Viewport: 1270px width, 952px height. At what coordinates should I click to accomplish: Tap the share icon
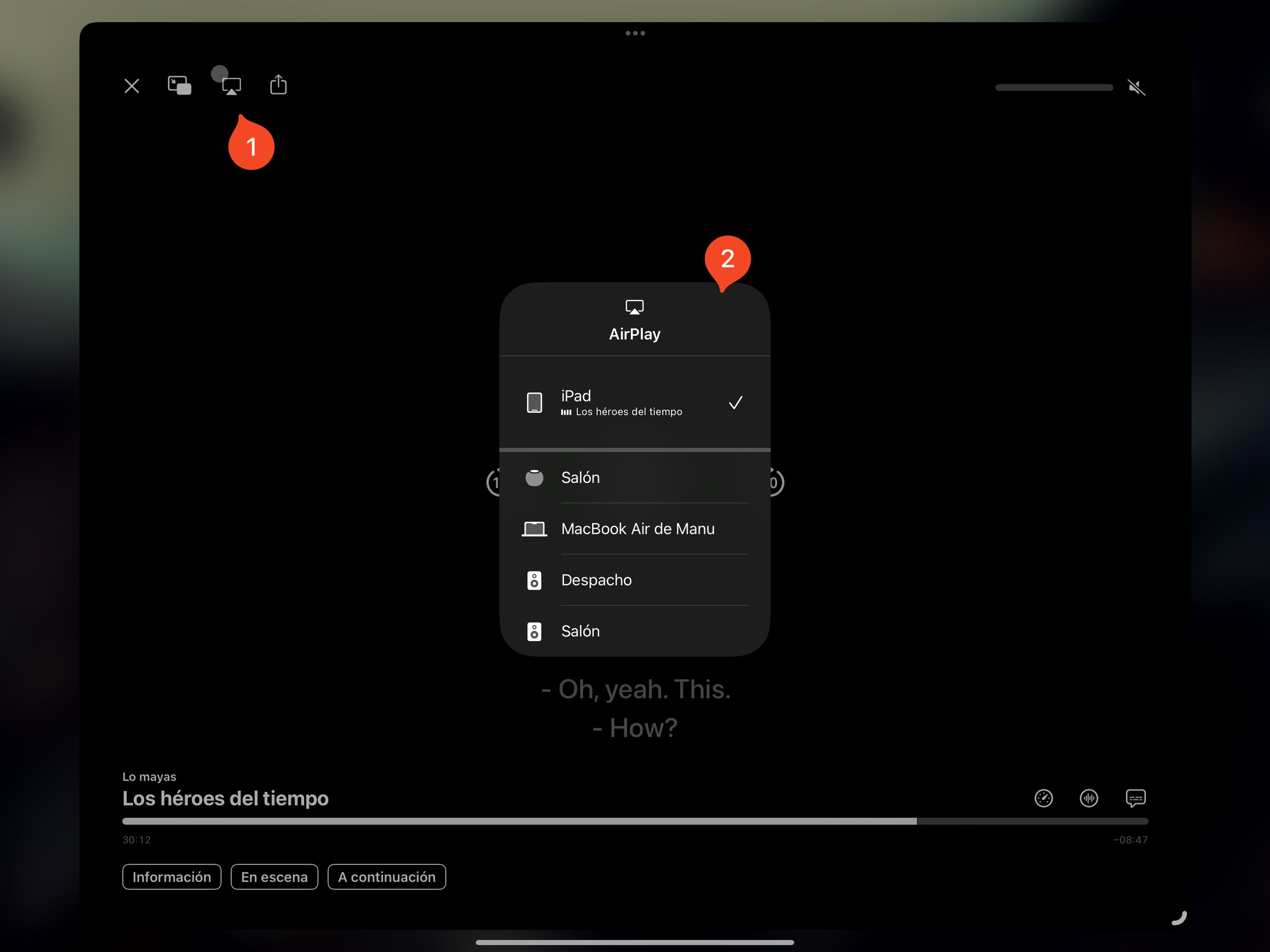pyautogui.click(x=278, y=85)
